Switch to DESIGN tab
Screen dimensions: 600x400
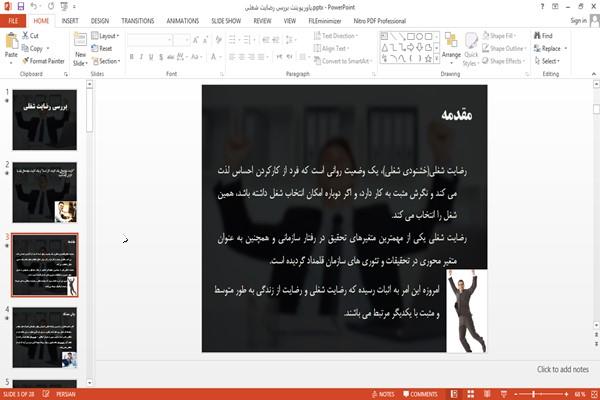100,21
